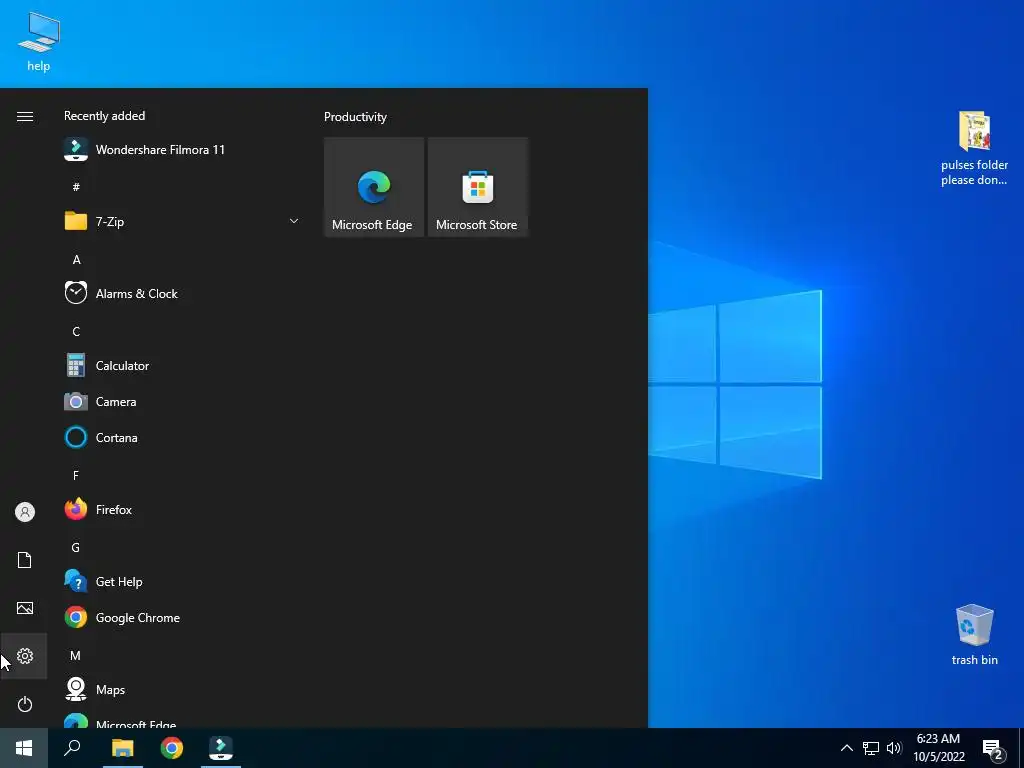1024x768 pixels.
Task: Click the '#' letter header in app list
Action: (x=76, y=187)
